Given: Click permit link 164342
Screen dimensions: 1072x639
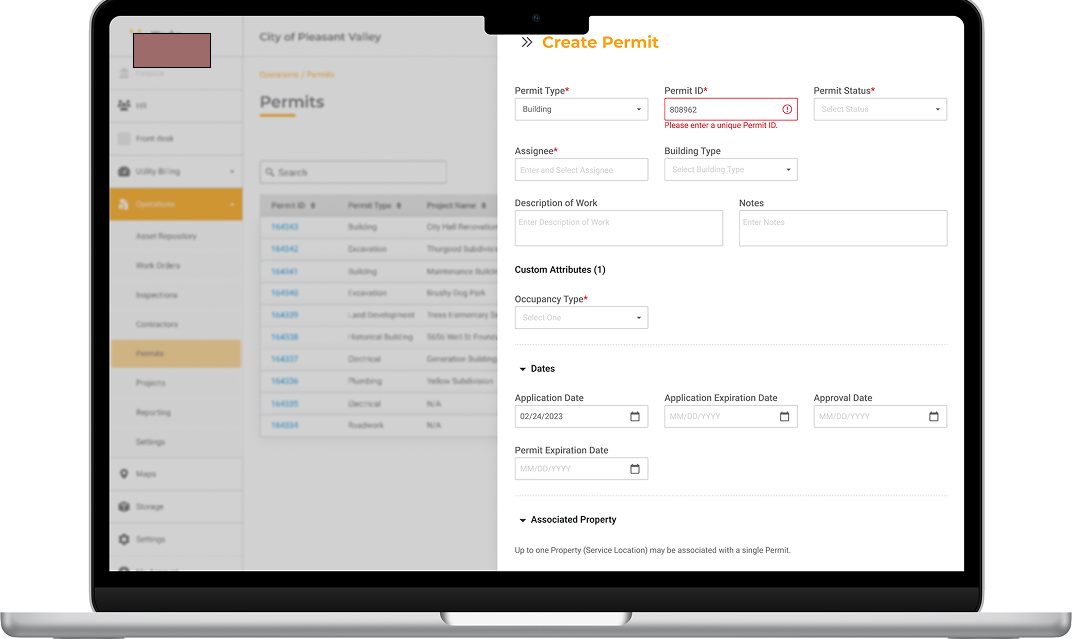Looking at the screenshot, I should [x=284, y=249].
